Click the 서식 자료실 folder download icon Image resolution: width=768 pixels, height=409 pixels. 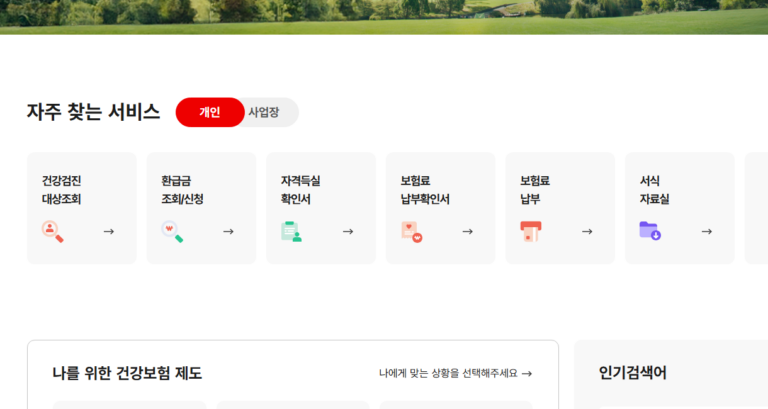click(650, 231)
